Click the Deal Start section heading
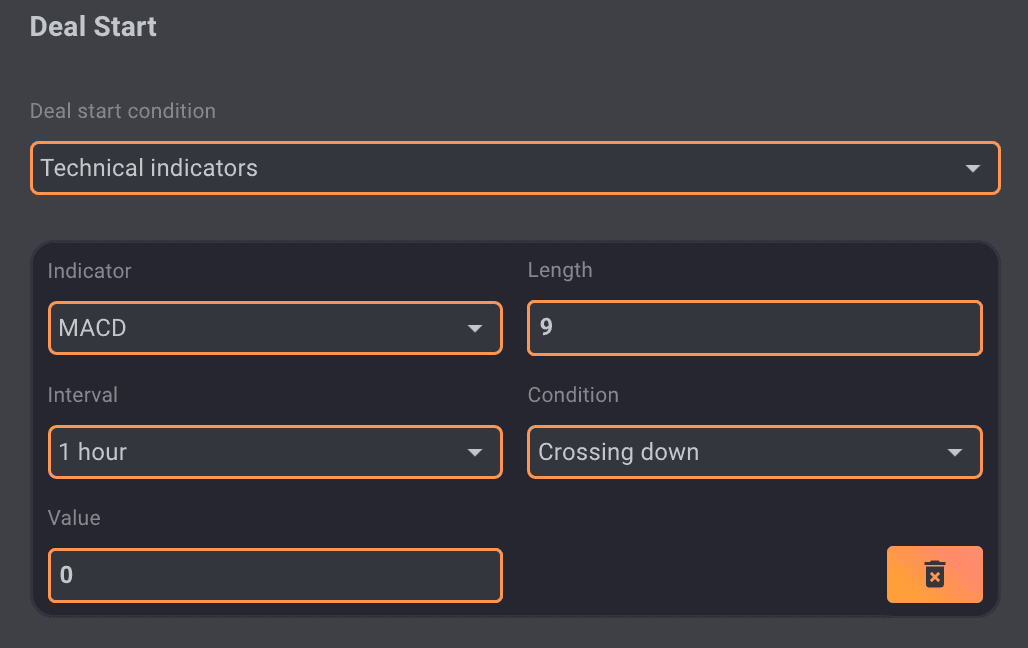Screen dimensions: 1028x648 (x=93, y=27)
